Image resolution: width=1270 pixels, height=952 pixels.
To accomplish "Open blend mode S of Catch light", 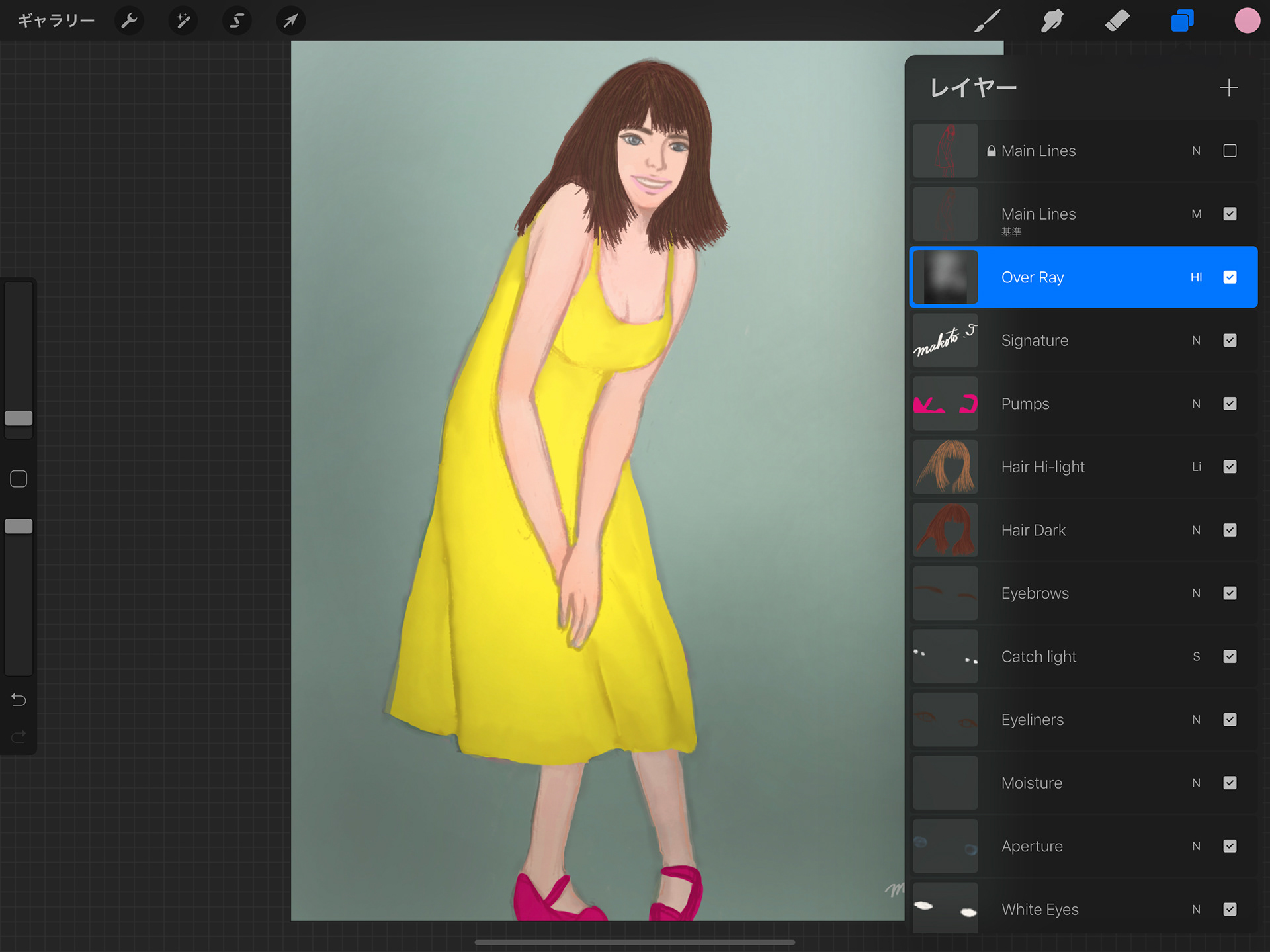I will pyautogui.click(x=1196, y=656).
